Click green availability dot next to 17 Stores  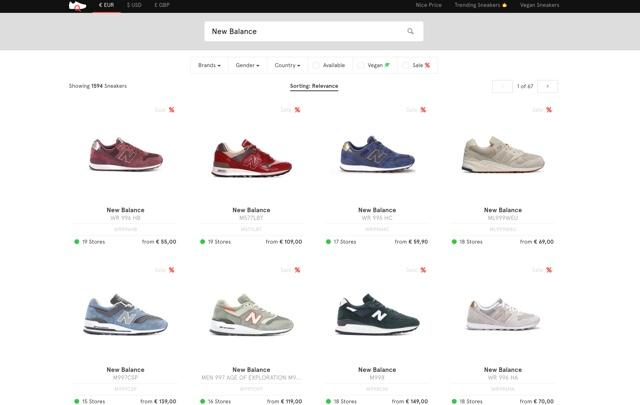tap(328, 242)
